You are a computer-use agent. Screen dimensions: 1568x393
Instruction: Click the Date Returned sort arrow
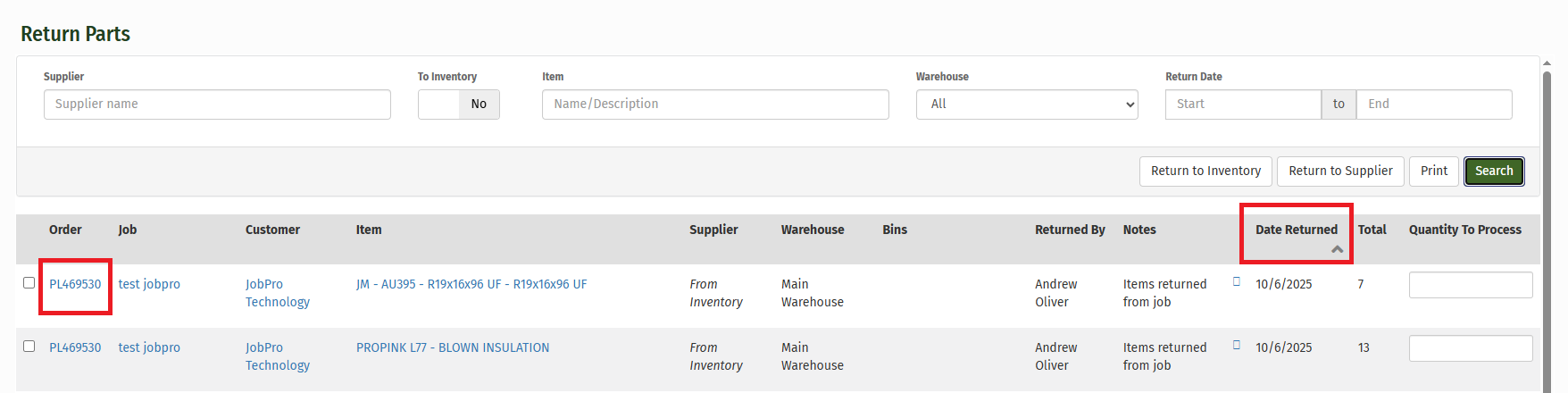pyautogui.click(x=1337, y=250)
